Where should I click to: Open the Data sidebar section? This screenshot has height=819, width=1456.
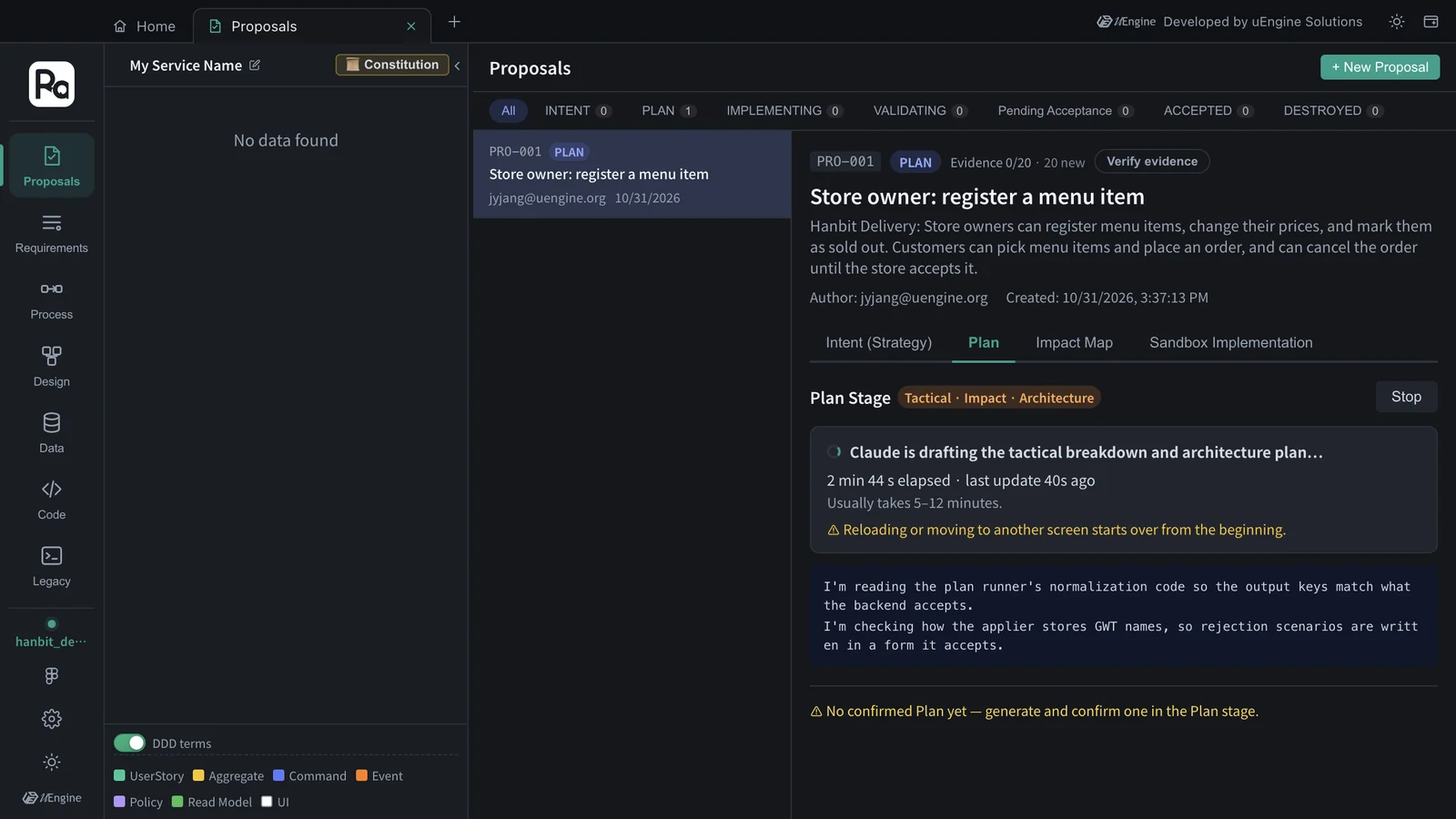(52, 433)
